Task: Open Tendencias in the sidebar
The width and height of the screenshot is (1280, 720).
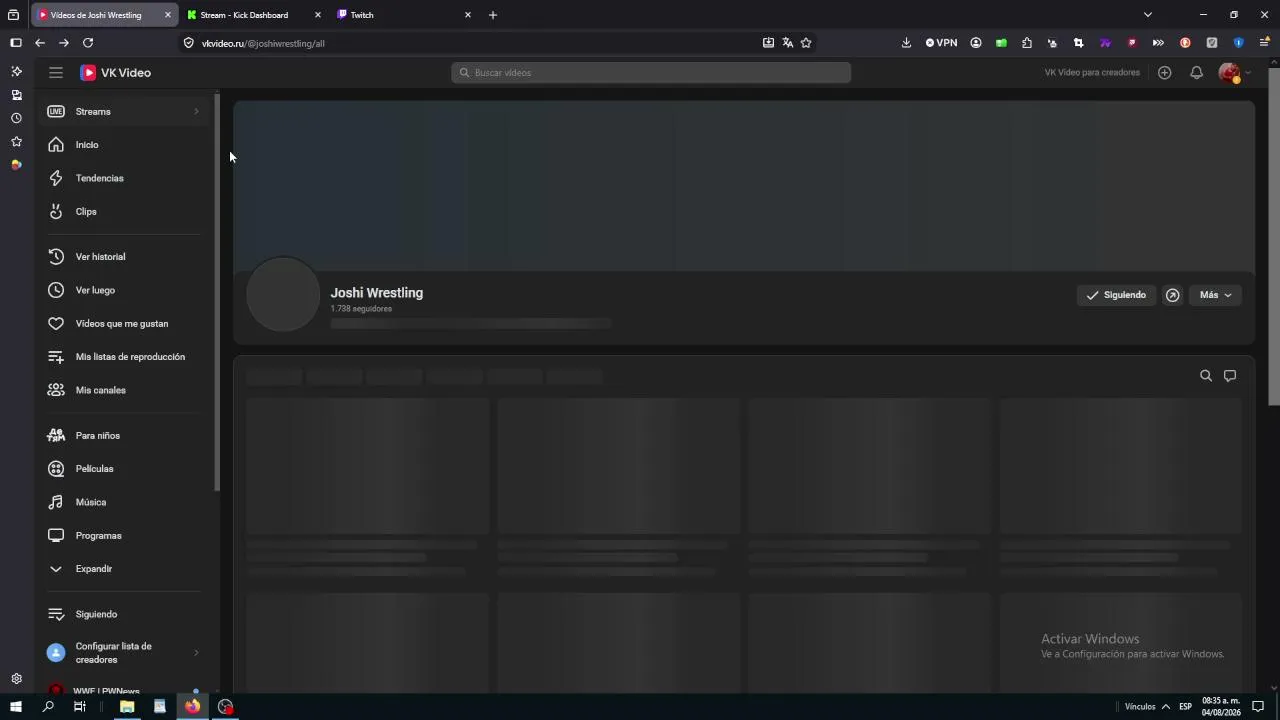Action: click(x=124, y=178)
